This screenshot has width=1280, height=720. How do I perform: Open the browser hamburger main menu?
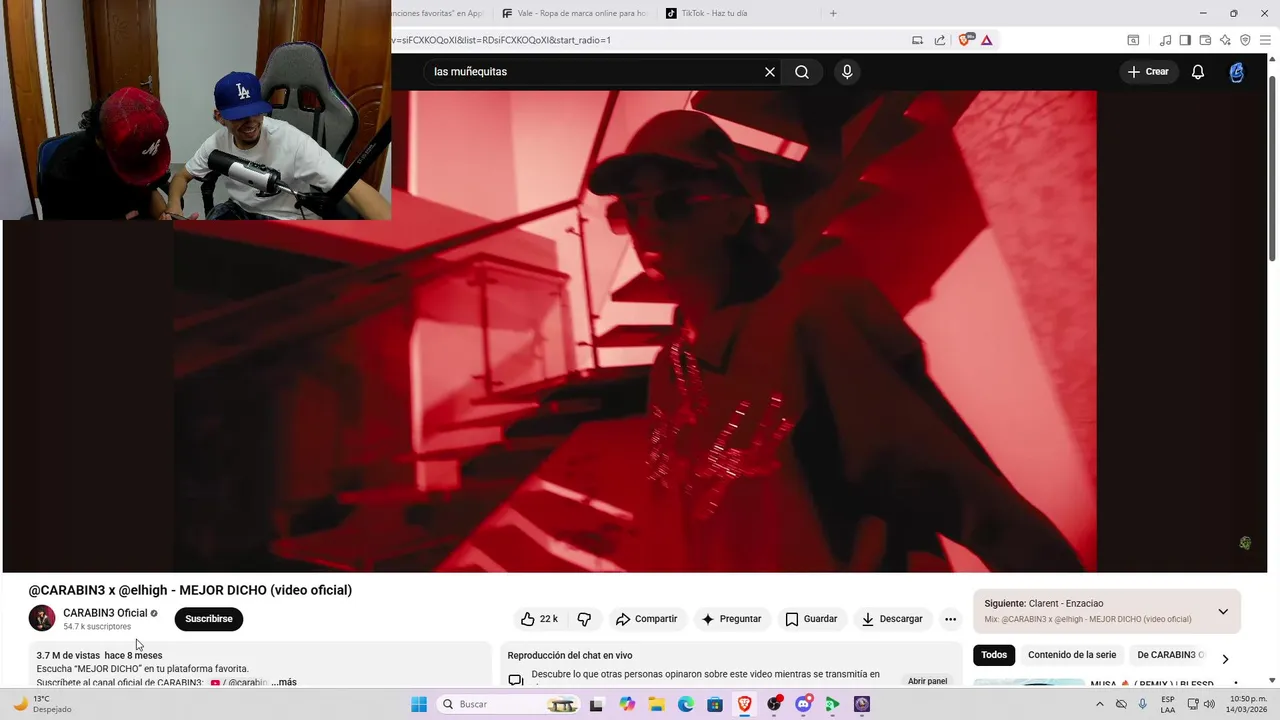(x=1265, y=40)
